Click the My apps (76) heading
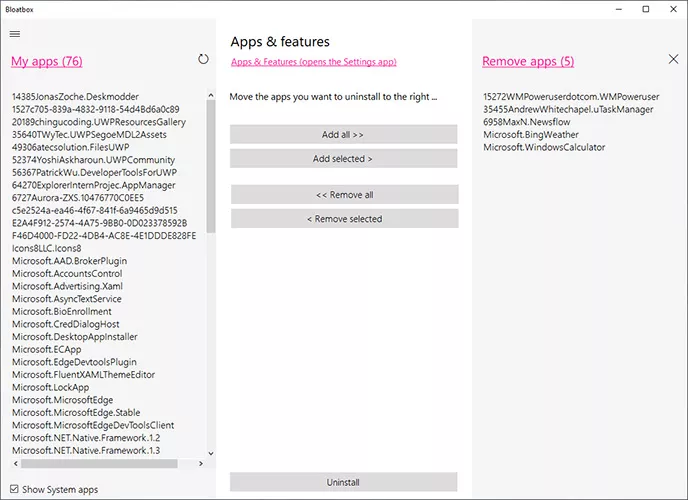The width and height of the screenshot is (688, 500). coord(47,61)
